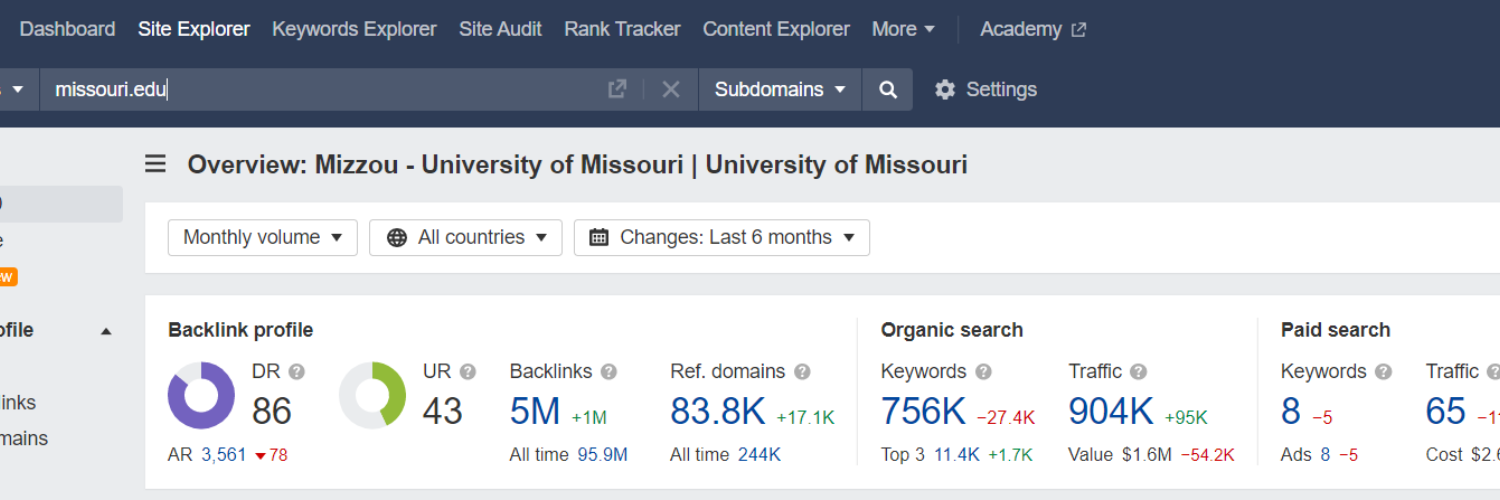This screenshot has height=500, width=1500.
Task: Click organic Traffic help question icon
Action: [1138, 372]
